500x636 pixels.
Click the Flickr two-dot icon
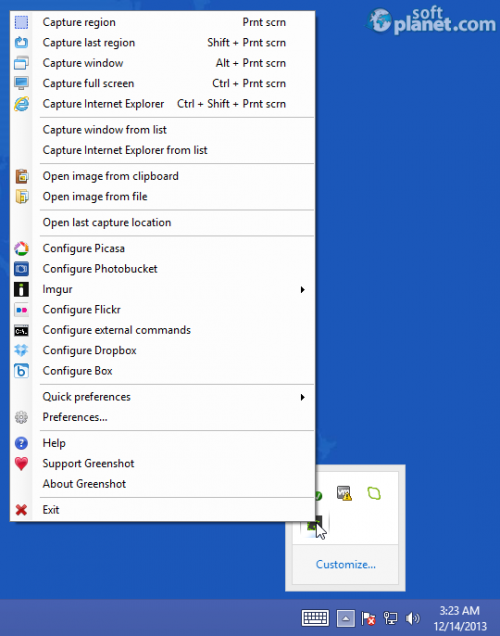tap(21, 310)
